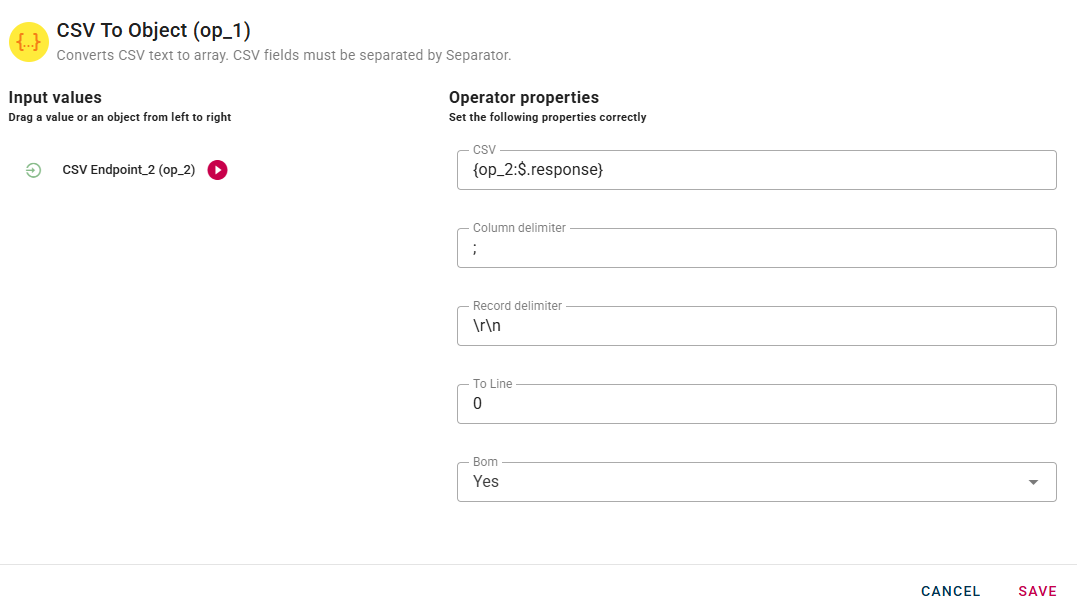Viewport: 1077px width, 611px height.
Task: Save the operator properties
Action: pyautogui.click(x=1037, y=591)
